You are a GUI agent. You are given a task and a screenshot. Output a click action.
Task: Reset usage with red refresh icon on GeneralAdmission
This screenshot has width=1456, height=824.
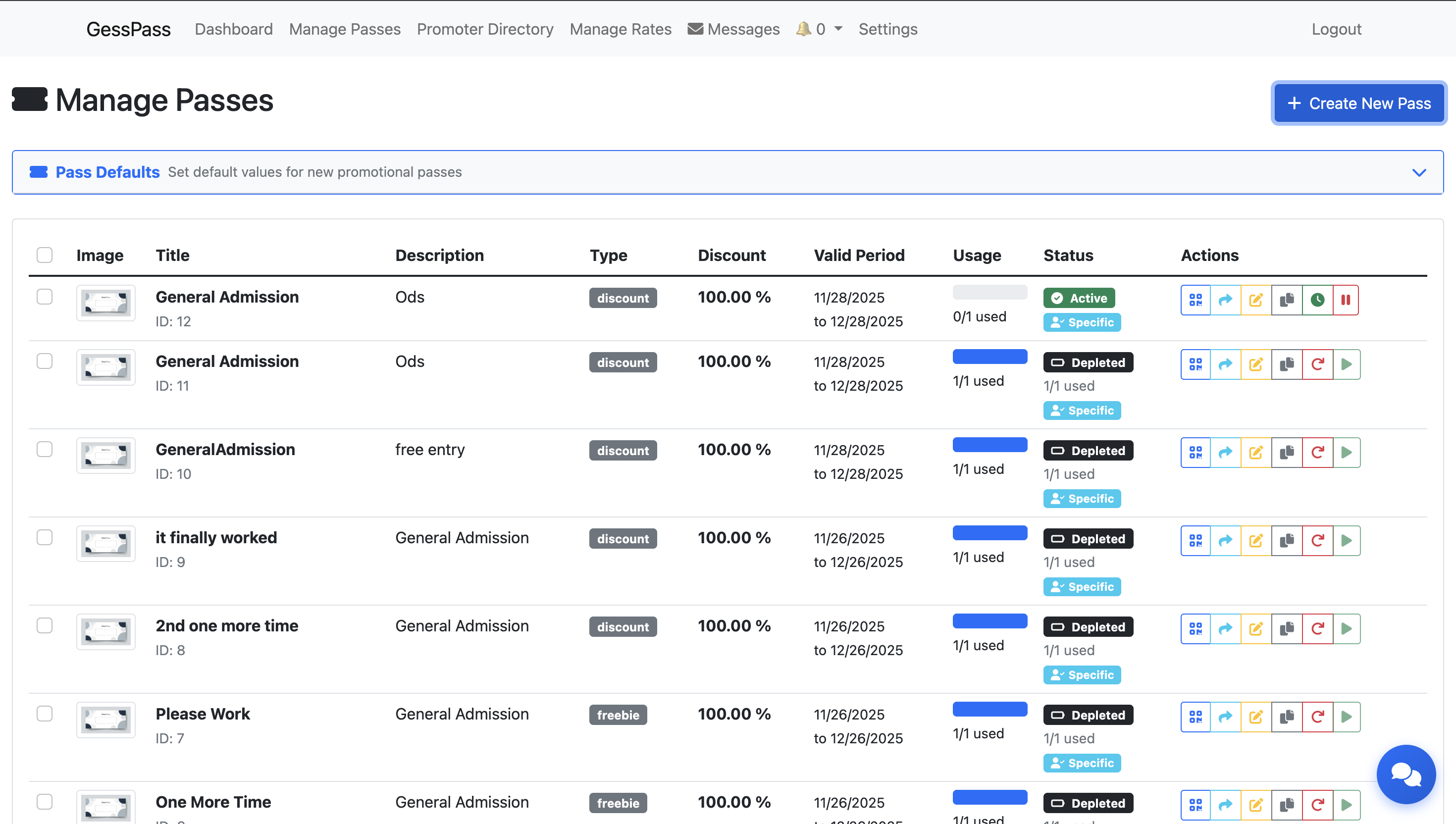1317,452
